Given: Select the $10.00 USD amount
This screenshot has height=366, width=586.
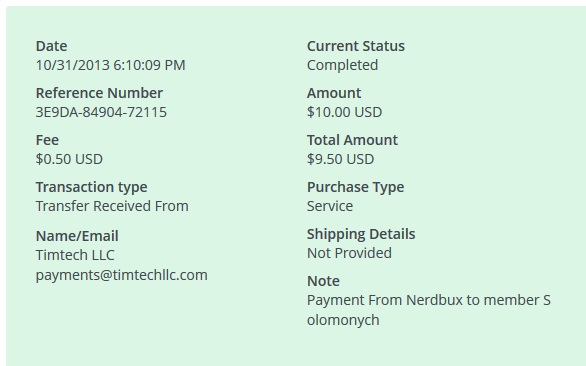Looking at the screenshot, I should point(345,112).
